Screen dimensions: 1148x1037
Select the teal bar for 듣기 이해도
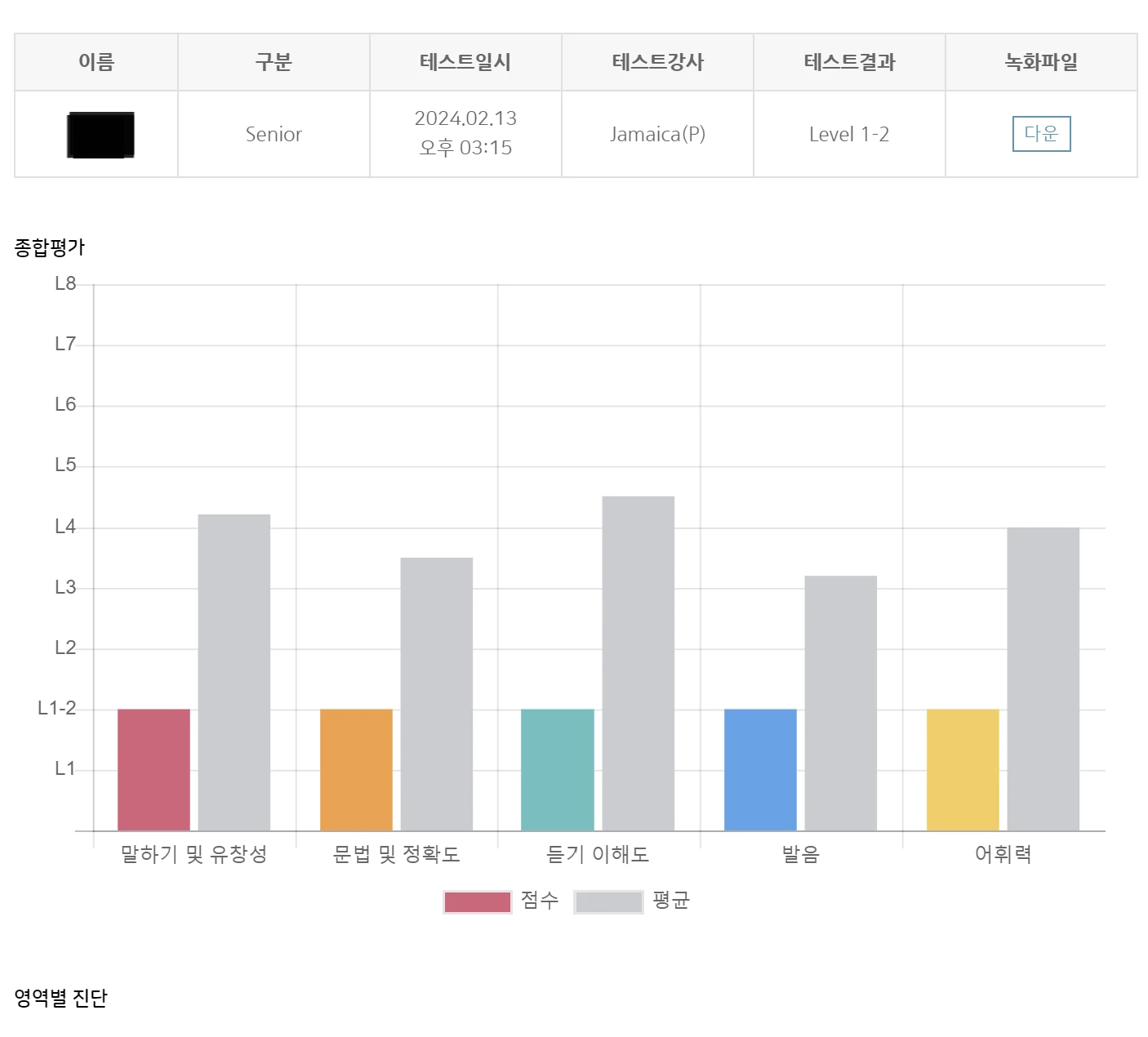pyautogui.click(x=557, y=768)
